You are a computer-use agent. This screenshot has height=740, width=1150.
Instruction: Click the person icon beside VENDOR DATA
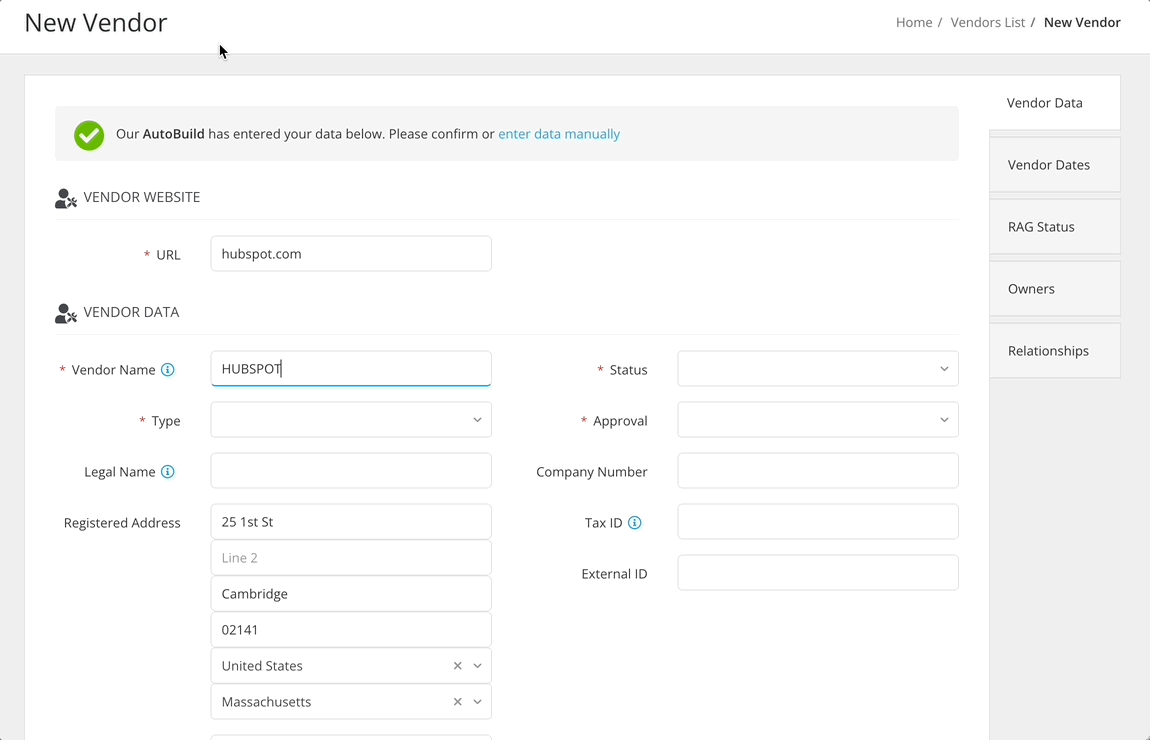(x=65, y=312)
